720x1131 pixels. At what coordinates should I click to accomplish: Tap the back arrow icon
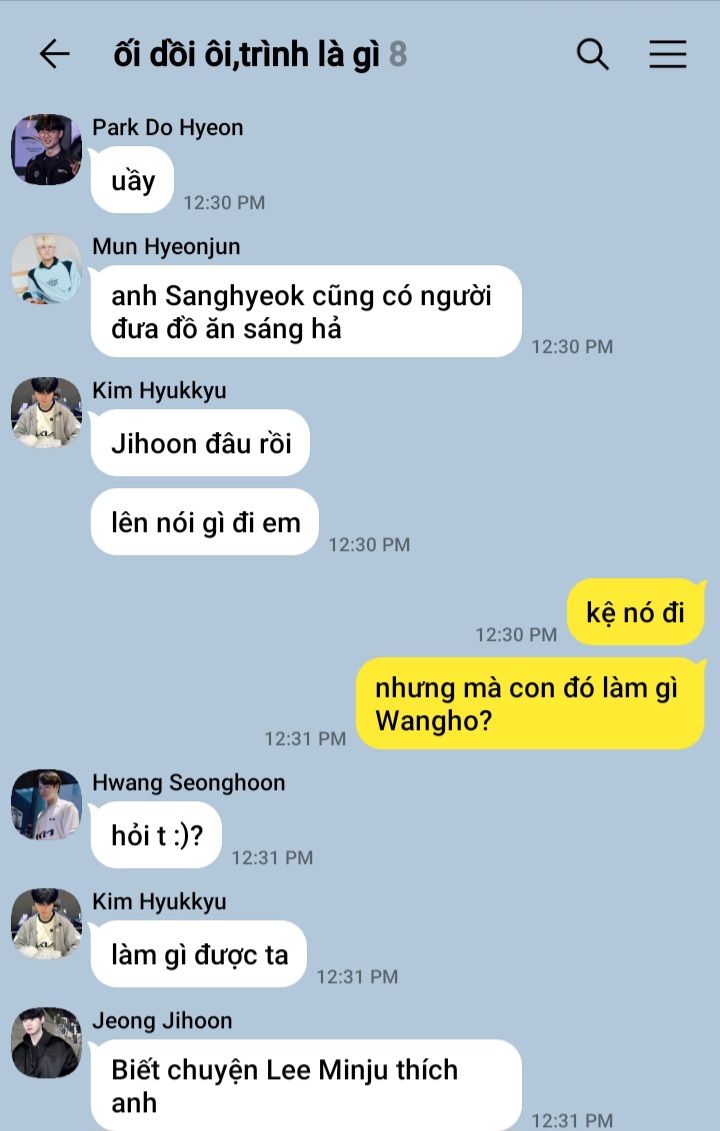55,54
